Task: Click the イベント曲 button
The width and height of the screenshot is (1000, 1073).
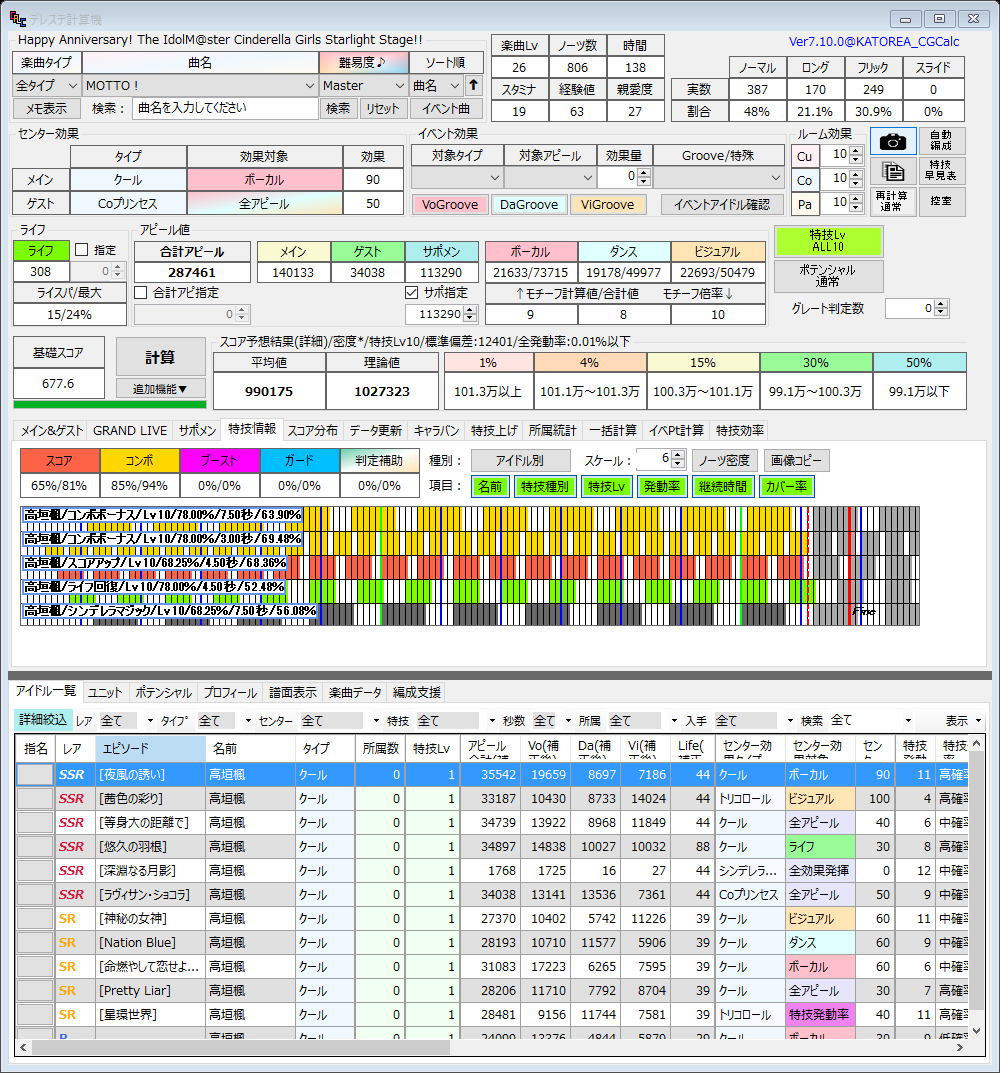Action: (446, 108)
